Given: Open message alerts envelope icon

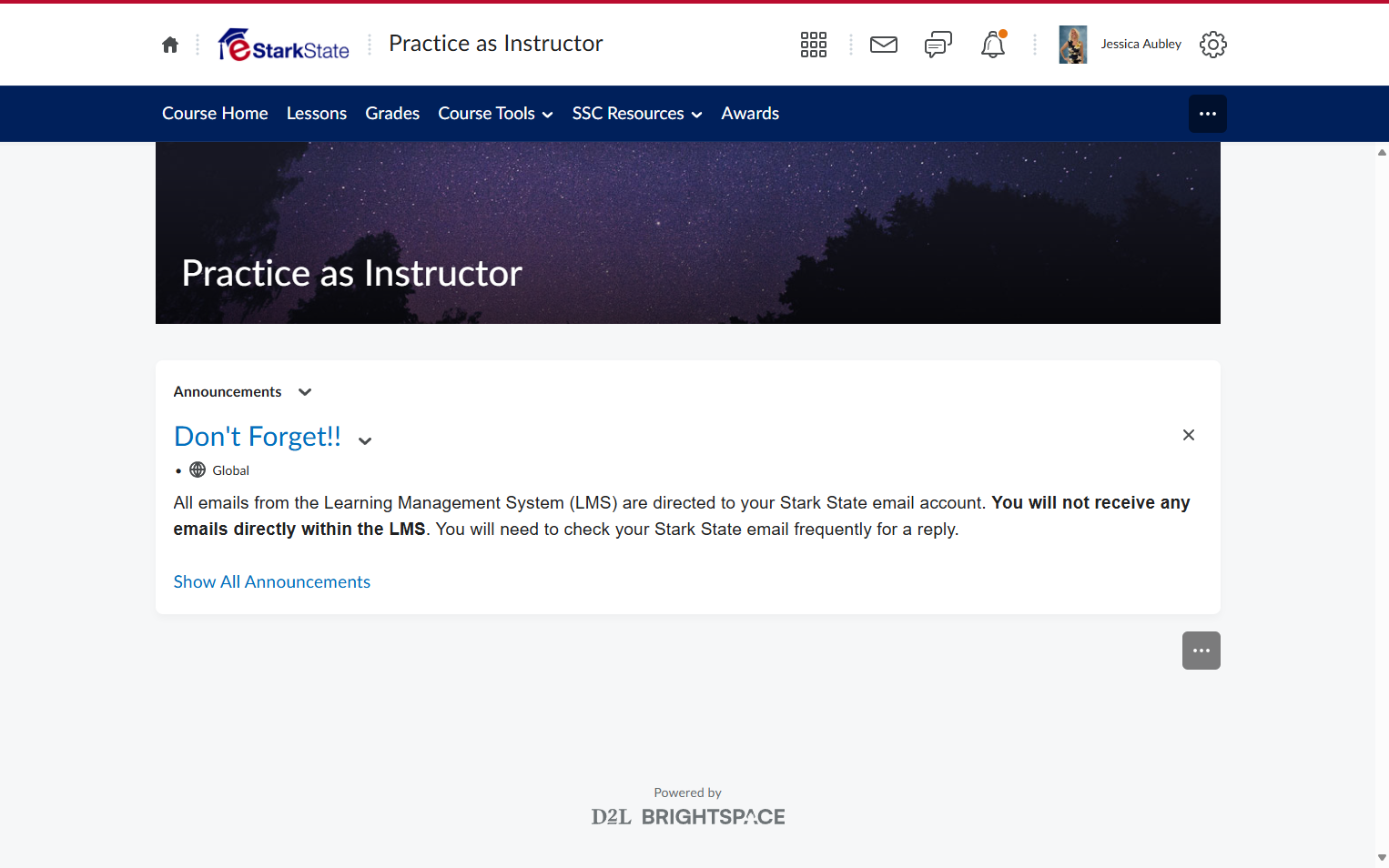Looking at the screenshot, I should click(884, 45).
